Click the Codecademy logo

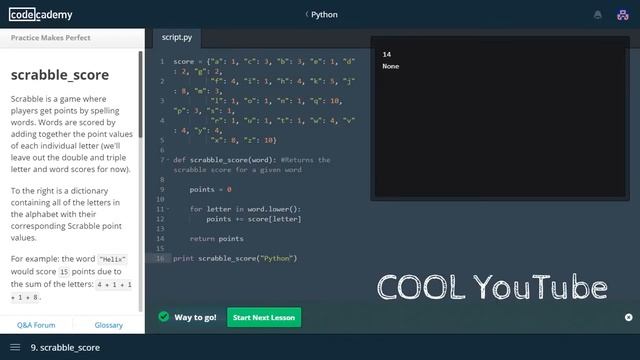point(40,15)
